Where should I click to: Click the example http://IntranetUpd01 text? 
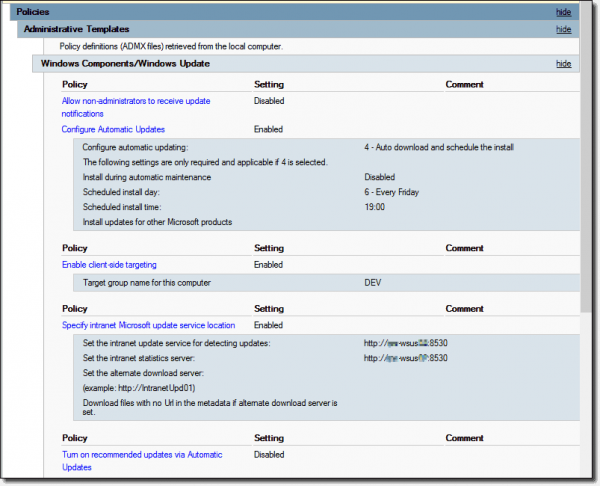click(x=139, y=388)
